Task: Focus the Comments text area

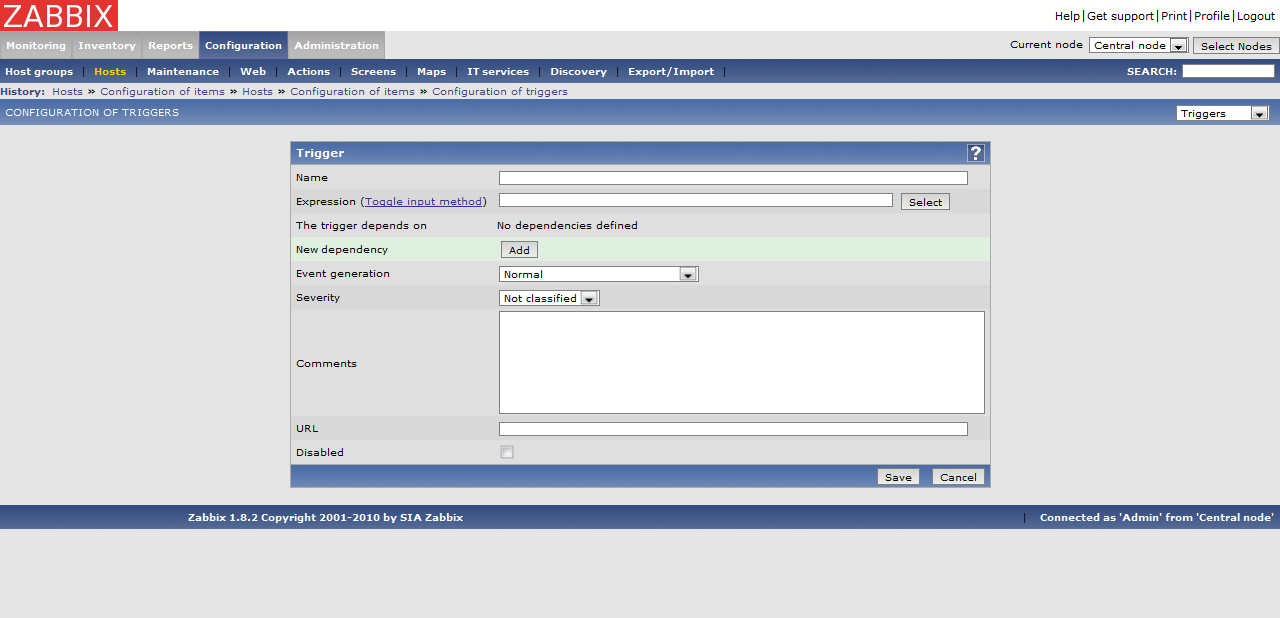Action: click(741, 362)
